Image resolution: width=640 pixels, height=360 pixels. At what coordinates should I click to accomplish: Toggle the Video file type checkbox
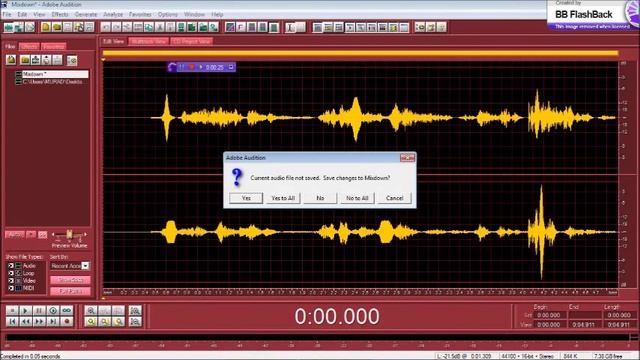pyautogui.click(x=11, y=280)
